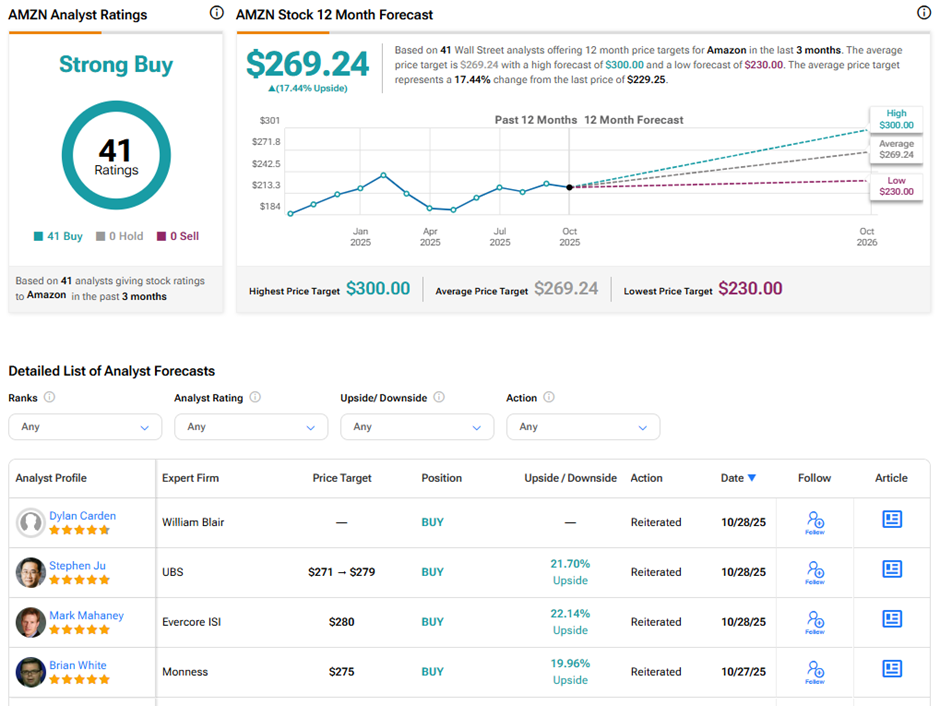940x706 pixels.
Task: Open article icon for Brian White
Action: 892,670
